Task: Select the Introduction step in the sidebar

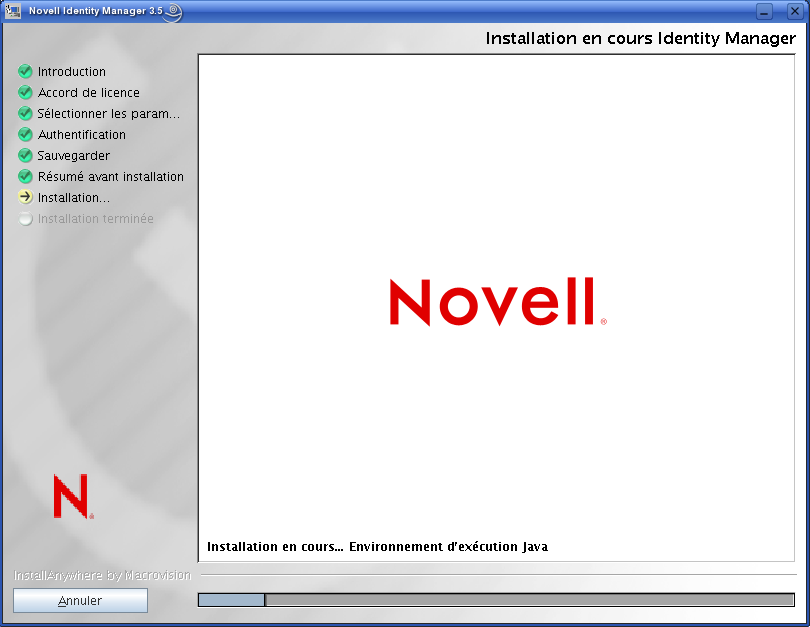Action: point(70,71)
